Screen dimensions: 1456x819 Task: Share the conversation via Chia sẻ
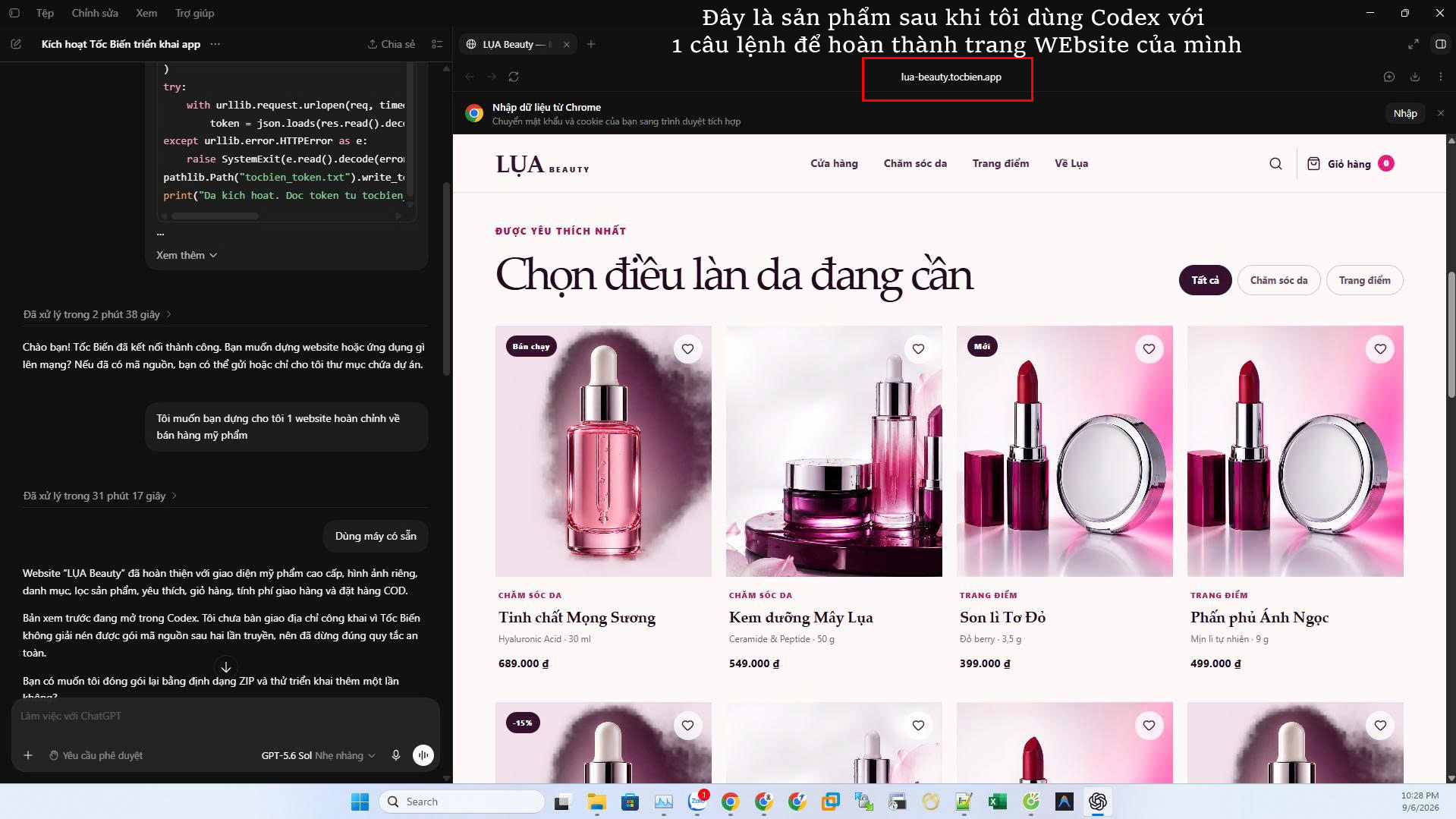(x=392, y=44)
